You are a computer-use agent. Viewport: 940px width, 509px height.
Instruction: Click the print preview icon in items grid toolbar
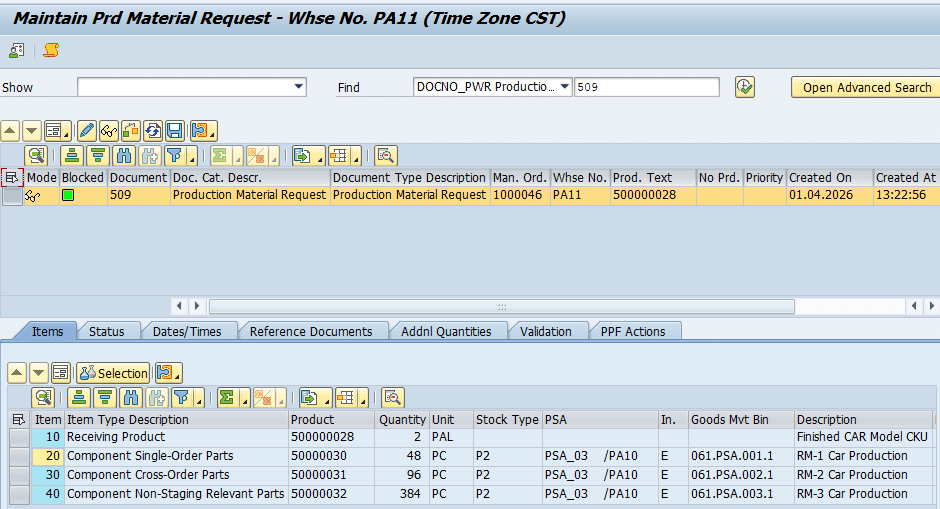coord(391,397)
